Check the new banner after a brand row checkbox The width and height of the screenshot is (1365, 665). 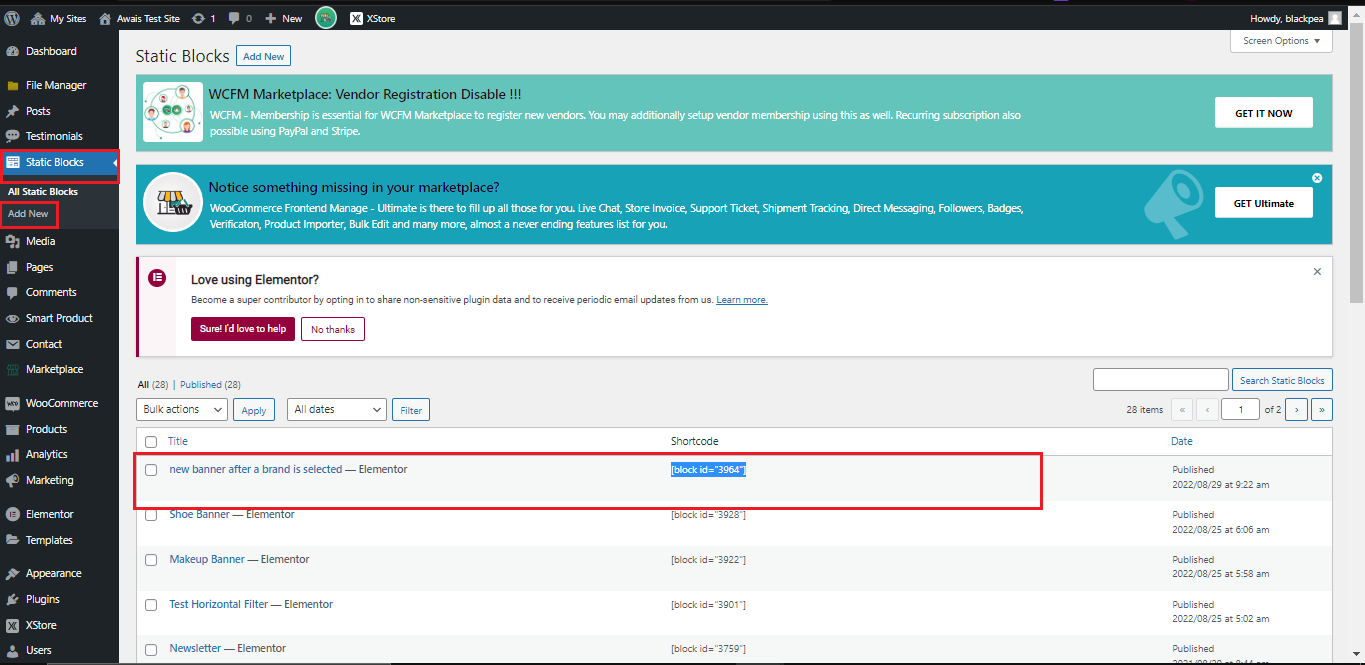point(151,470)
